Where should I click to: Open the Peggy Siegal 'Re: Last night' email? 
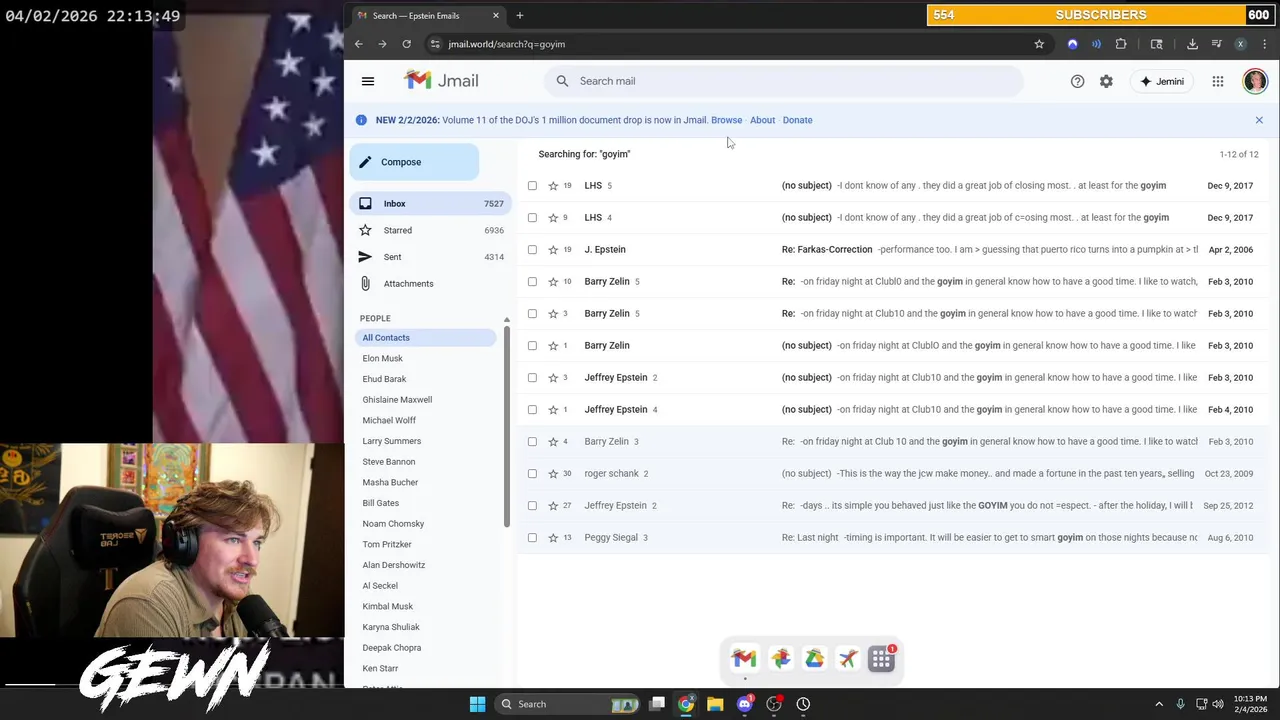click(x=892, y=538)
